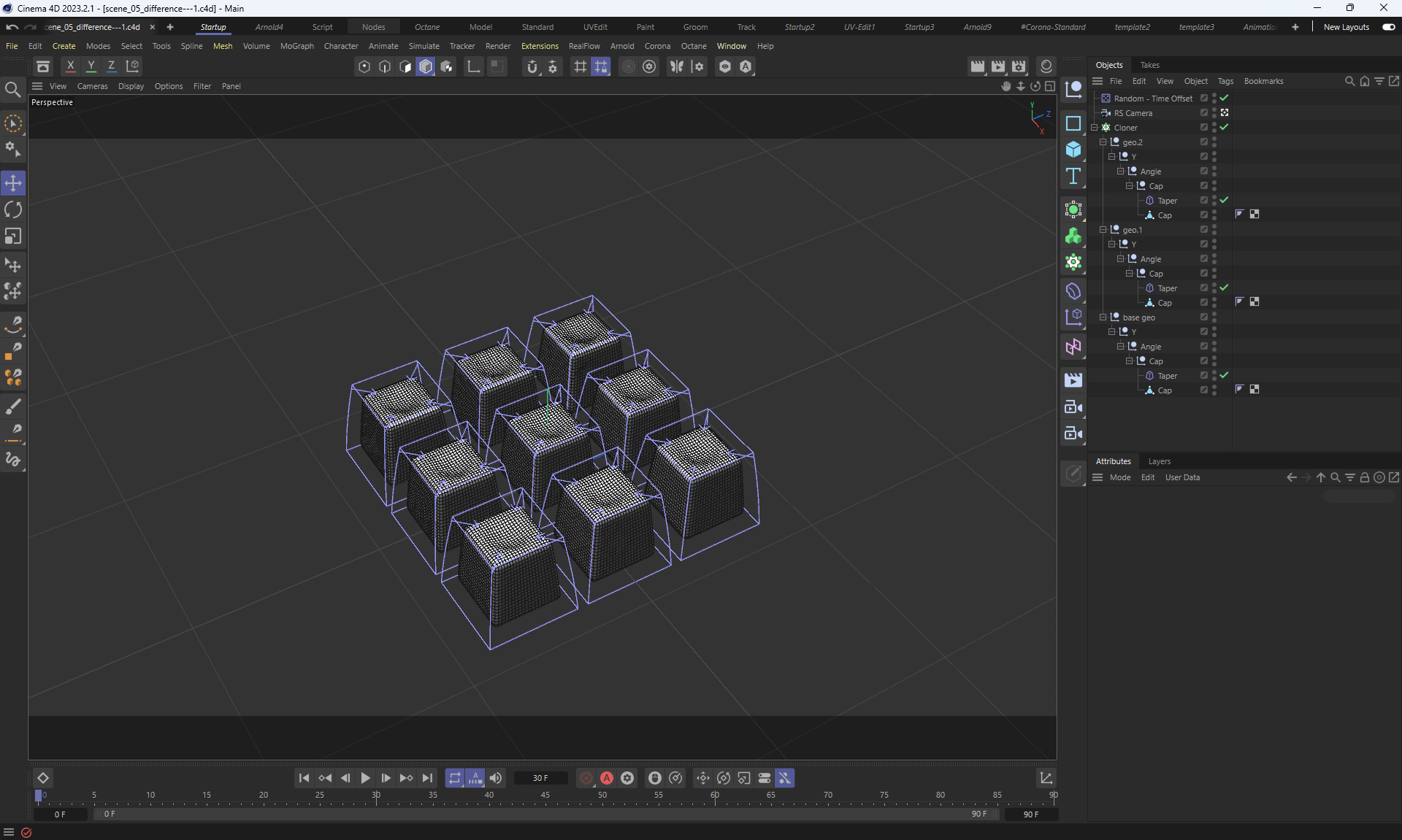Viewport: 1402px width, 840px height.
Task: Toggle autokeying red A button
Action: pyautogui.click(x=606, y=778)
